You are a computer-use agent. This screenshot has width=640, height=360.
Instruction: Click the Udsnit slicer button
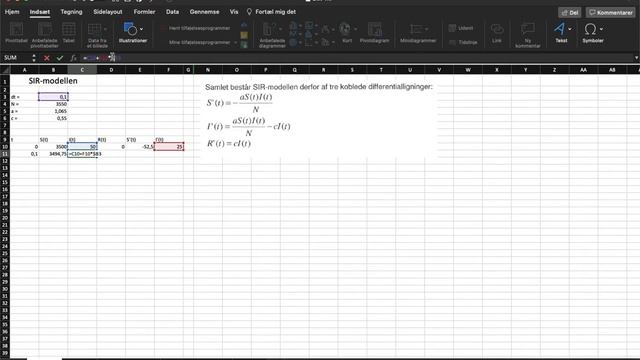461,28
